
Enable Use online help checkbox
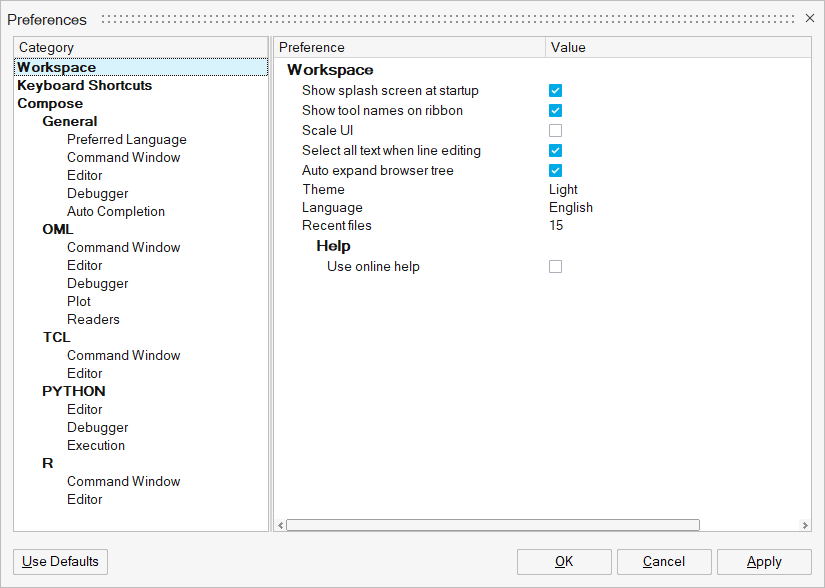(x=555, y=267)
